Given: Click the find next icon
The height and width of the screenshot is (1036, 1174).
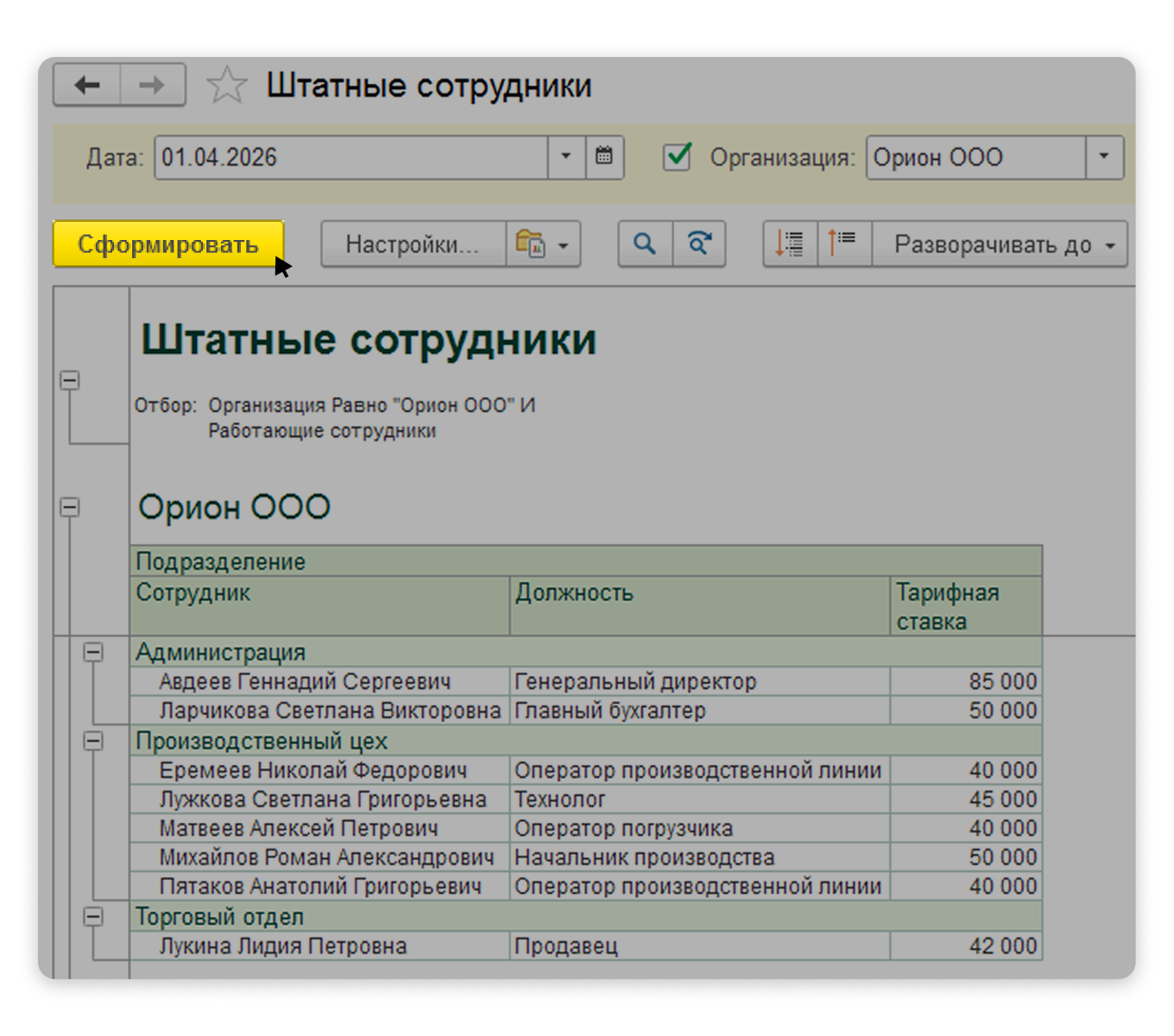Looking at the screenshot, I should pyautogui.click(x=698, y=244).
